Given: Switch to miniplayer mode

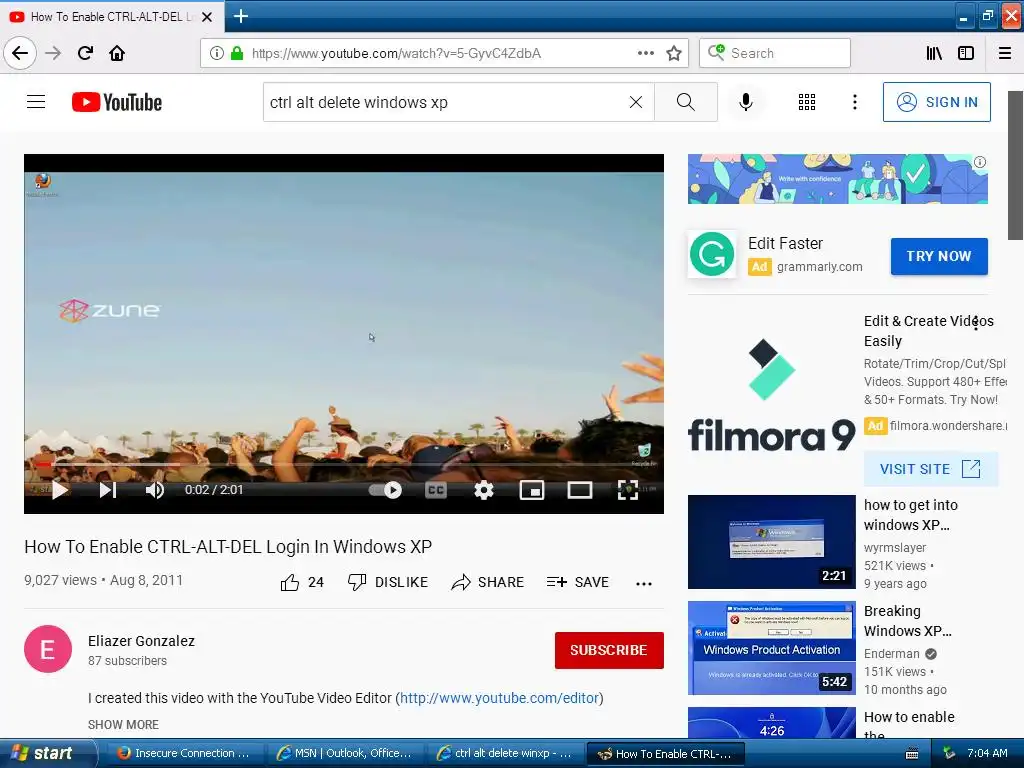Looking at the screenshot, I should click(532, 490).
